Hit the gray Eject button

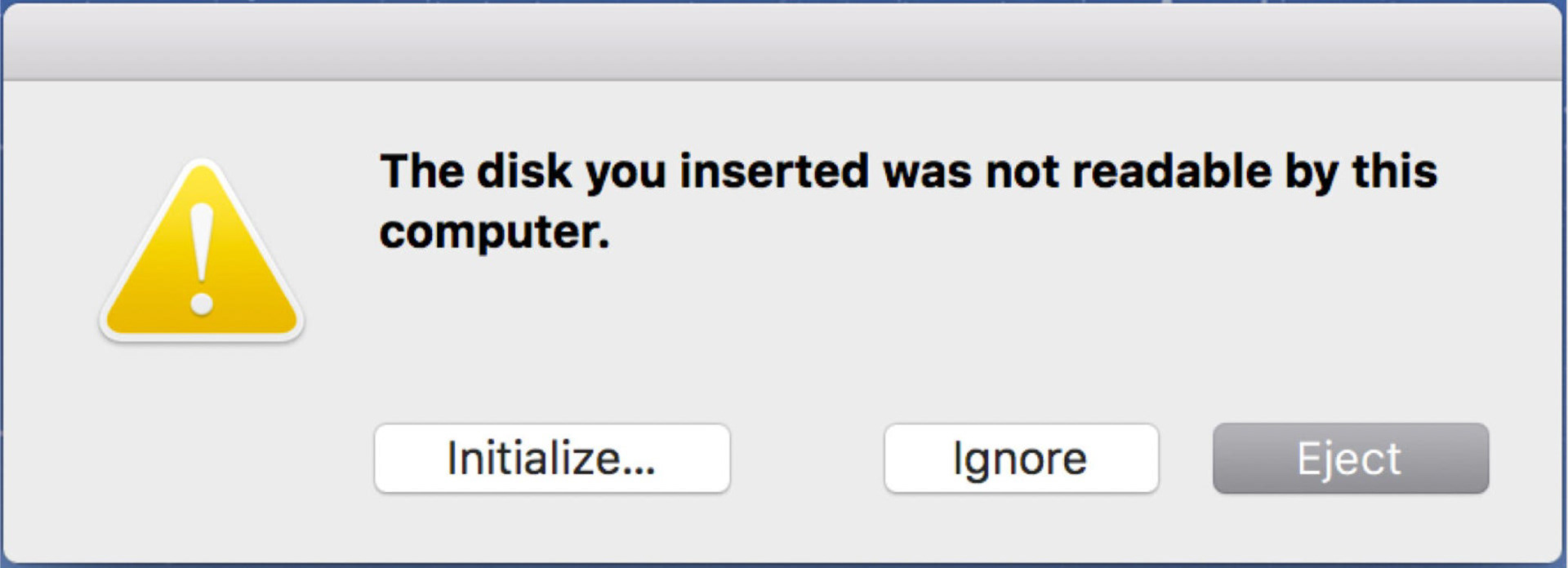coord(1350,459)
